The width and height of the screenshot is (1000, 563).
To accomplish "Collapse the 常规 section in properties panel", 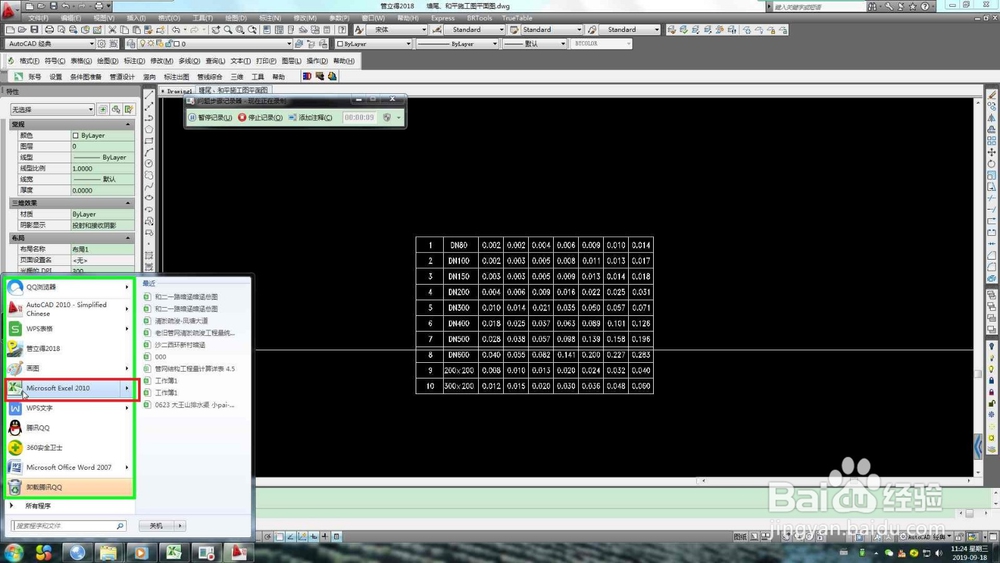I will tap(128, 124).
